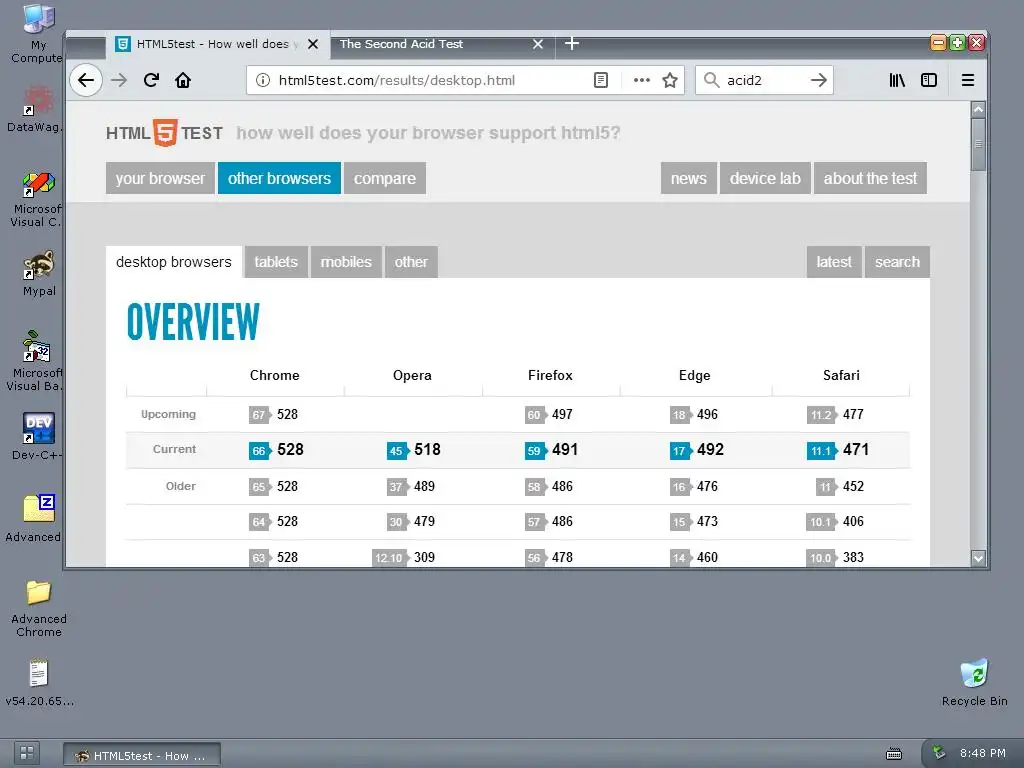Open Edge 14 score 460
Image resolution: width=1024 pixels, height=768 pixels.
coord(694,557)
